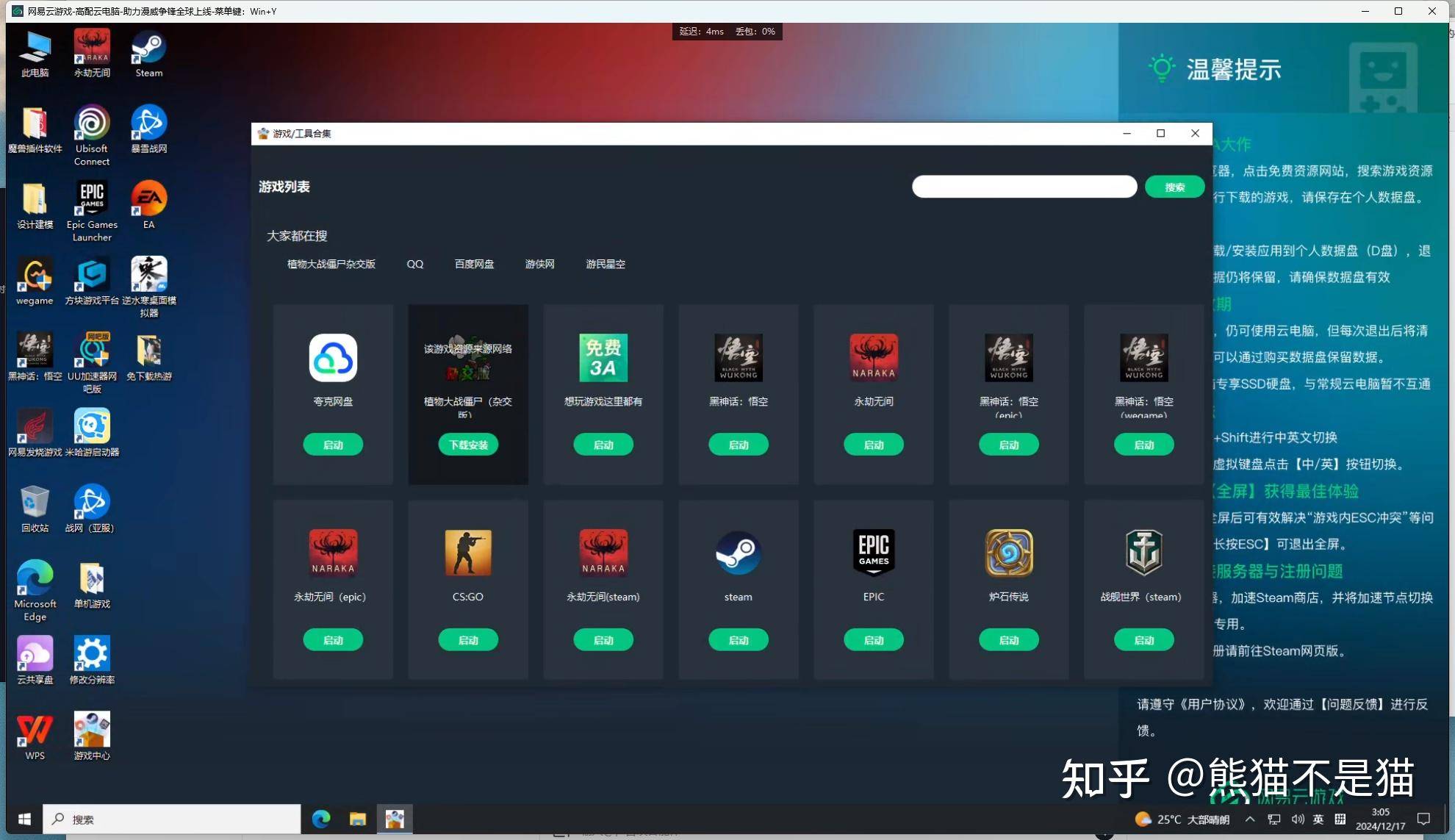Choose the 游民星空 search tag
Viewport: 1455px width, 840px height.
coord(605,264)
